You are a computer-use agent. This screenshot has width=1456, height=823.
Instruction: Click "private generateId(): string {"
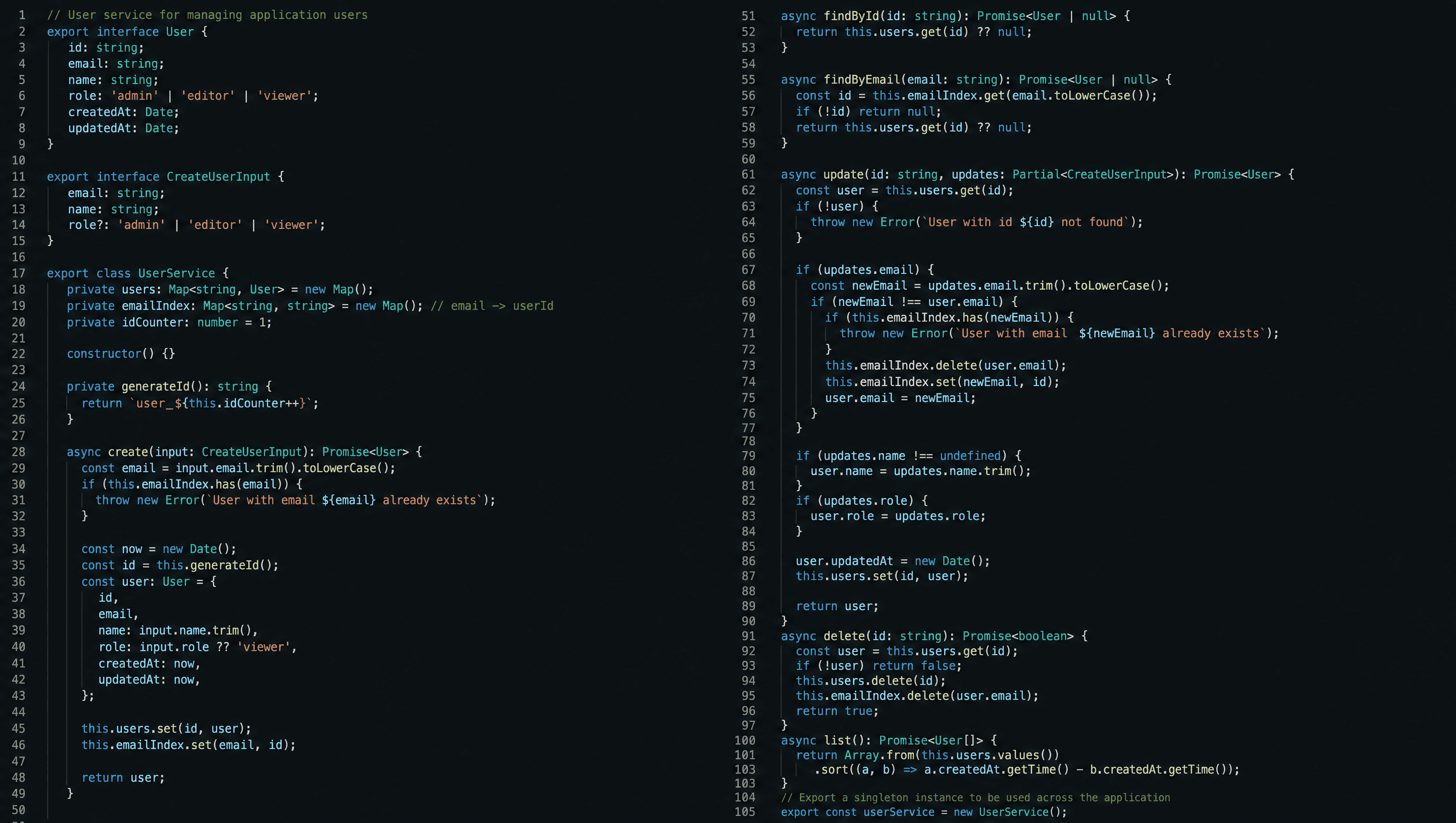click(x=169, y=387)
